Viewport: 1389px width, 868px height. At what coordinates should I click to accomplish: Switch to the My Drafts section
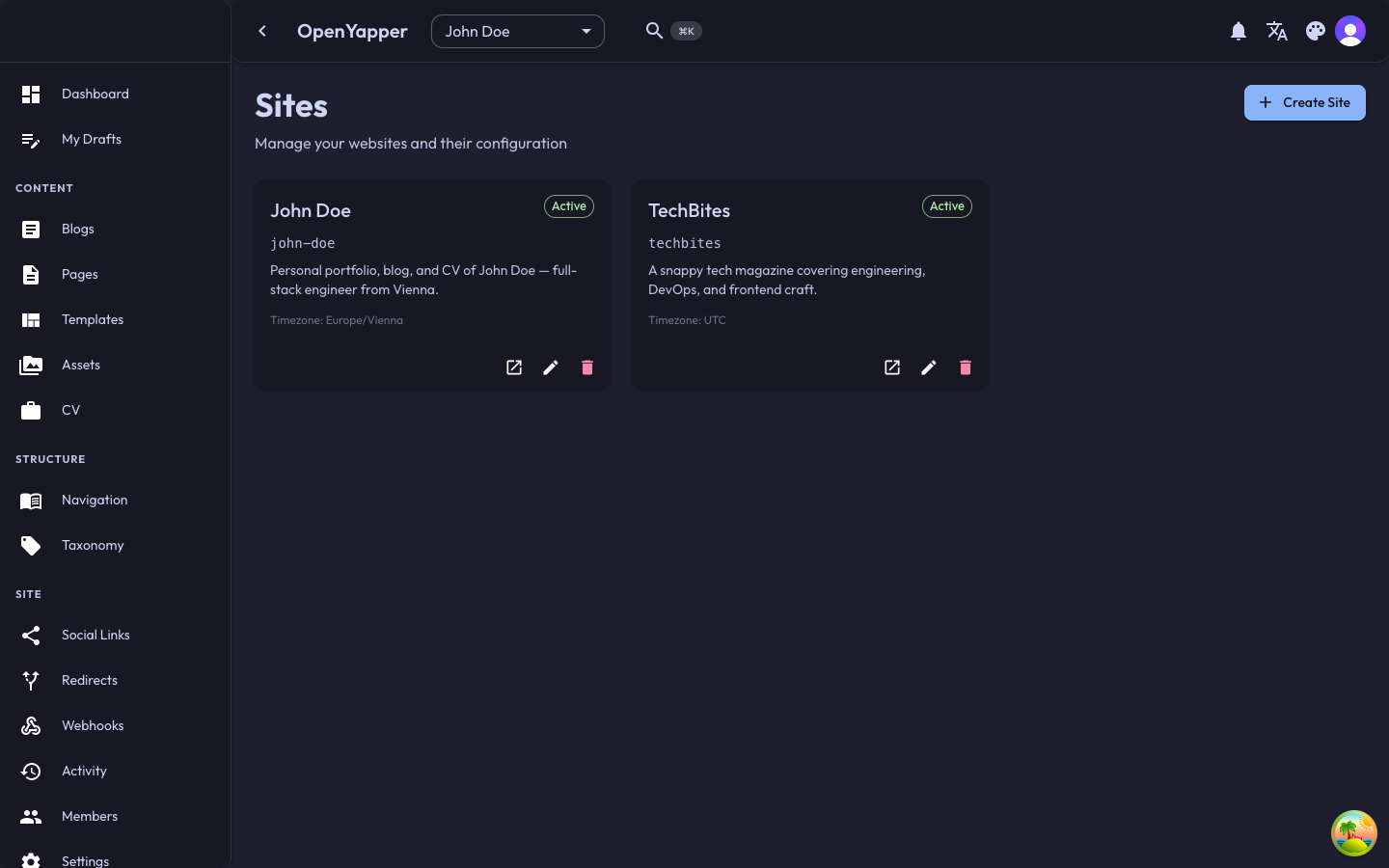[x=92, y=139]
